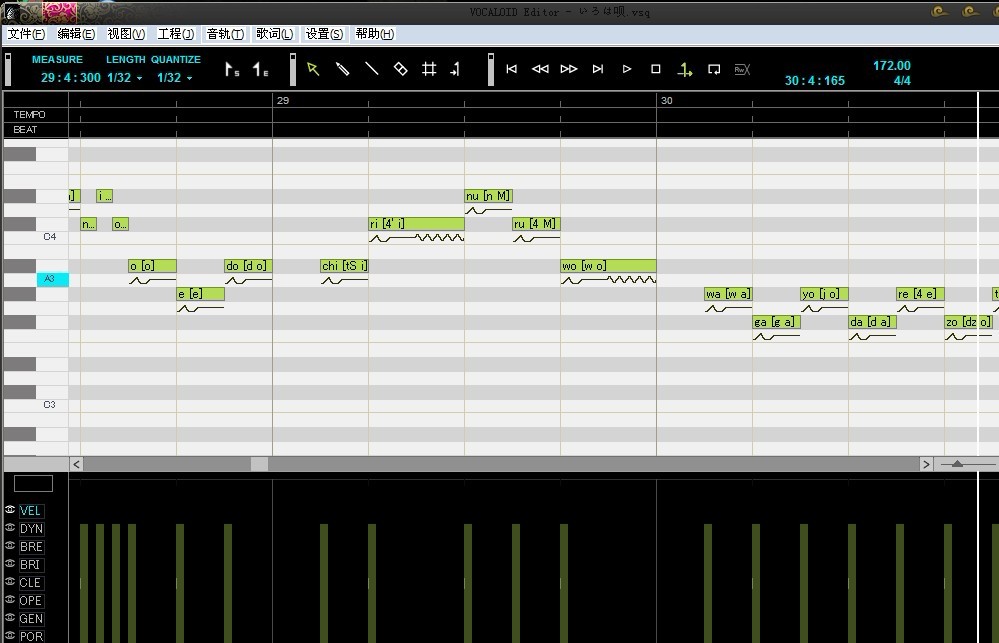The height and width of the screenshot is (643, 999).
Task: Toggle the CLE parameter eye icon
Action: (10, 581)
